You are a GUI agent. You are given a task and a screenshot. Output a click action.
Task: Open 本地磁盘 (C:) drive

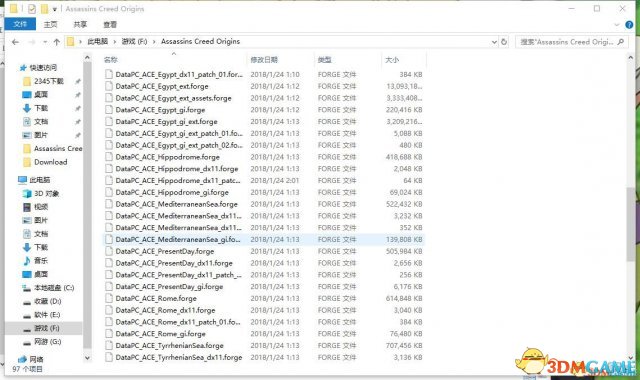(53, 288)
